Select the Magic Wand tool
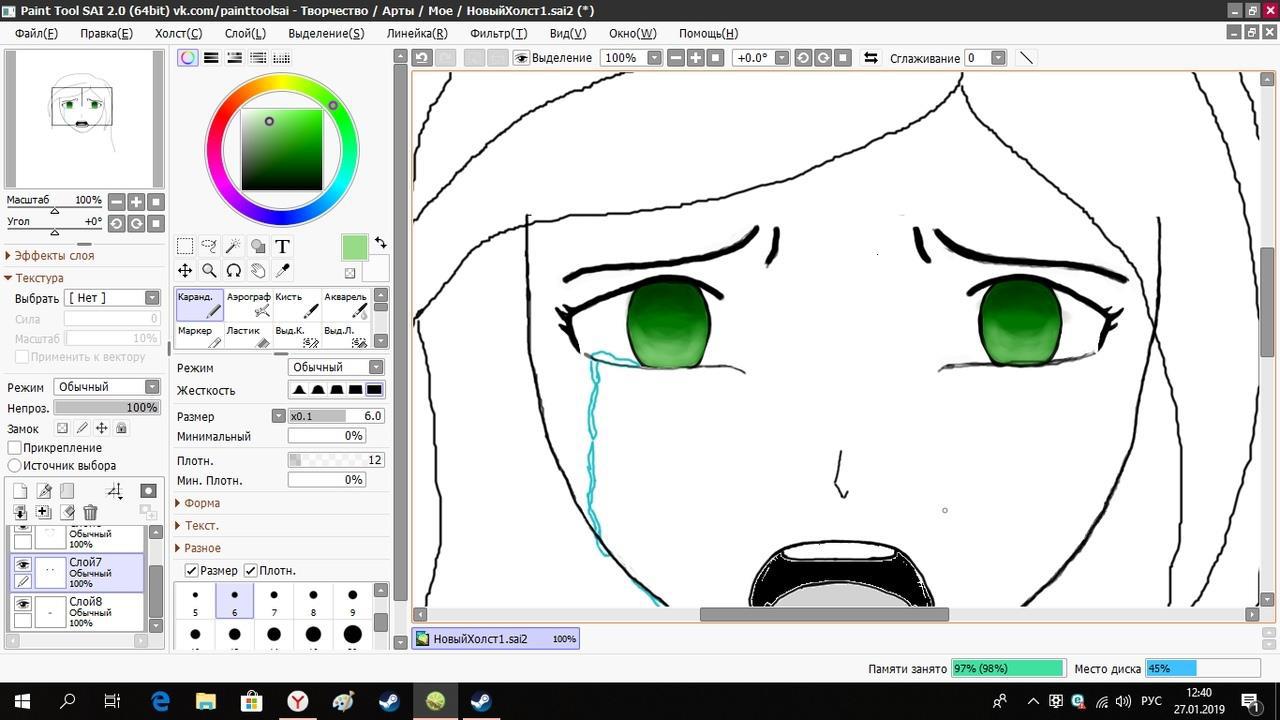 (233, 246)
